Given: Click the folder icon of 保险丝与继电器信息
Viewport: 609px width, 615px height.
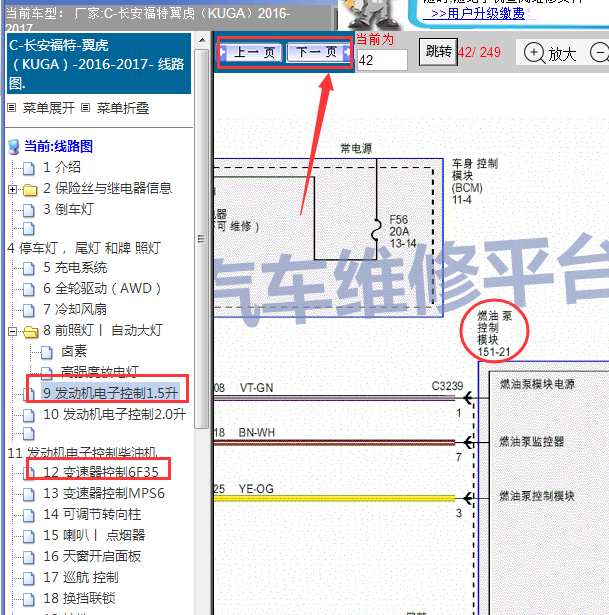Looking at the screenshot, I should (30, 190).
